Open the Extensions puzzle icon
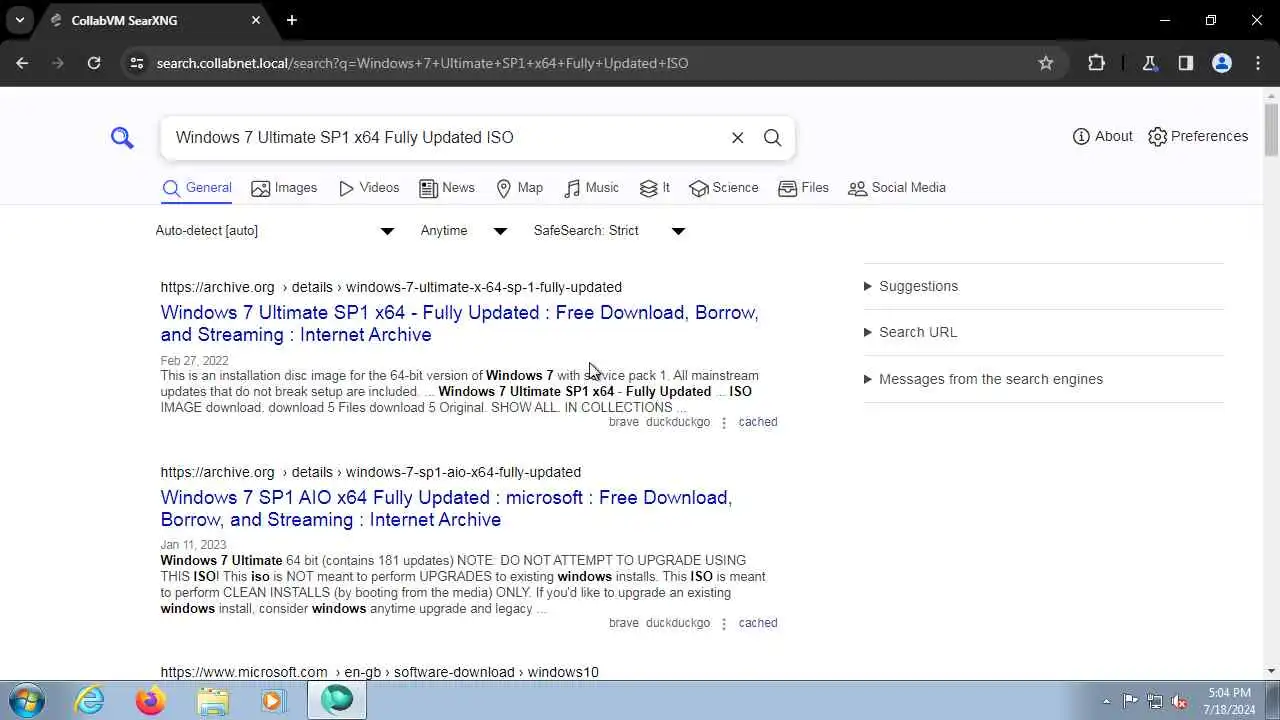 pos(1096,63)
